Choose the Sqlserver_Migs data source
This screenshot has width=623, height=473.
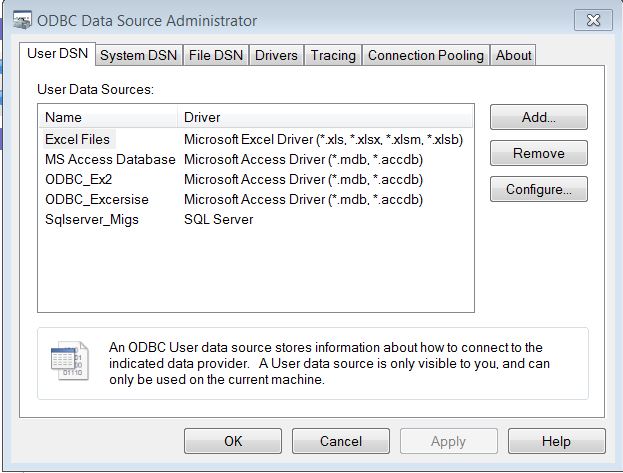92,219
